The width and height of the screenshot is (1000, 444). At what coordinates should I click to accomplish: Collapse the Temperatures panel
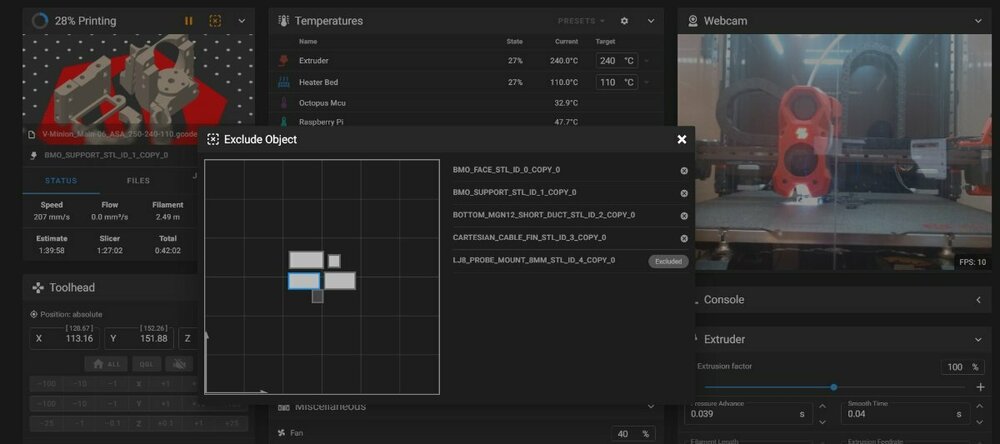[651, 21]
